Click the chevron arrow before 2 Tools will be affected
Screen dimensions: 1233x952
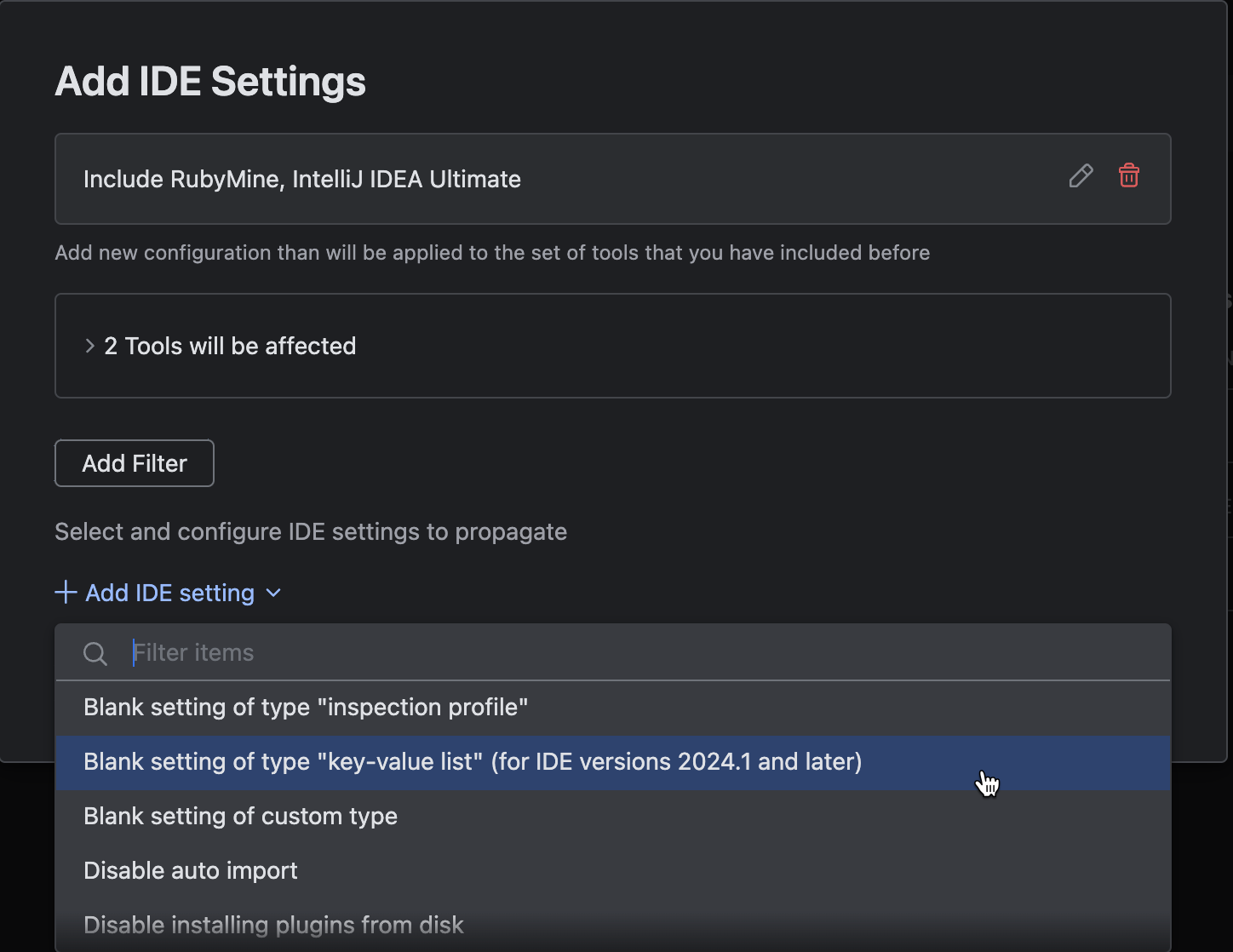click(89, 346)
